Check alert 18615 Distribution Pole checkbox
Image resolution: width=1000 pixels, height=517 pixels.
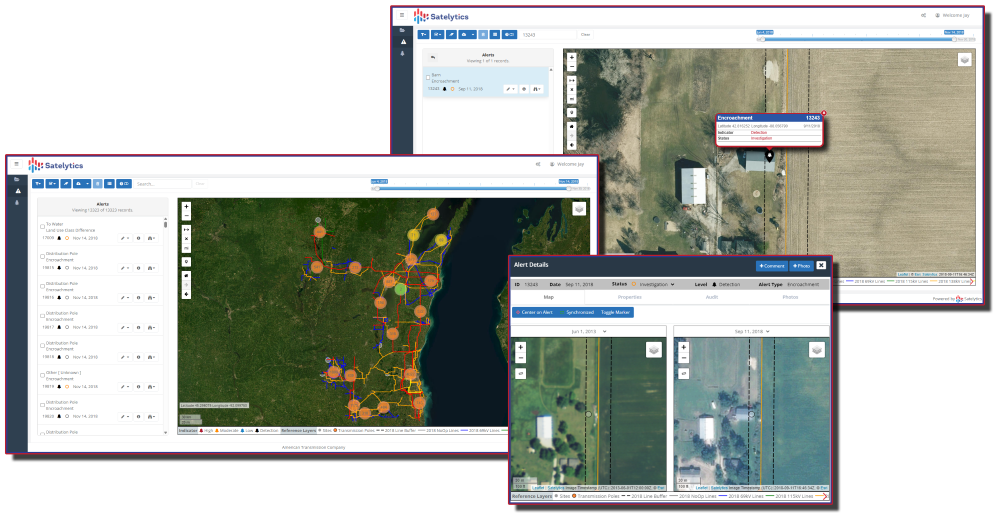(43, 256)
